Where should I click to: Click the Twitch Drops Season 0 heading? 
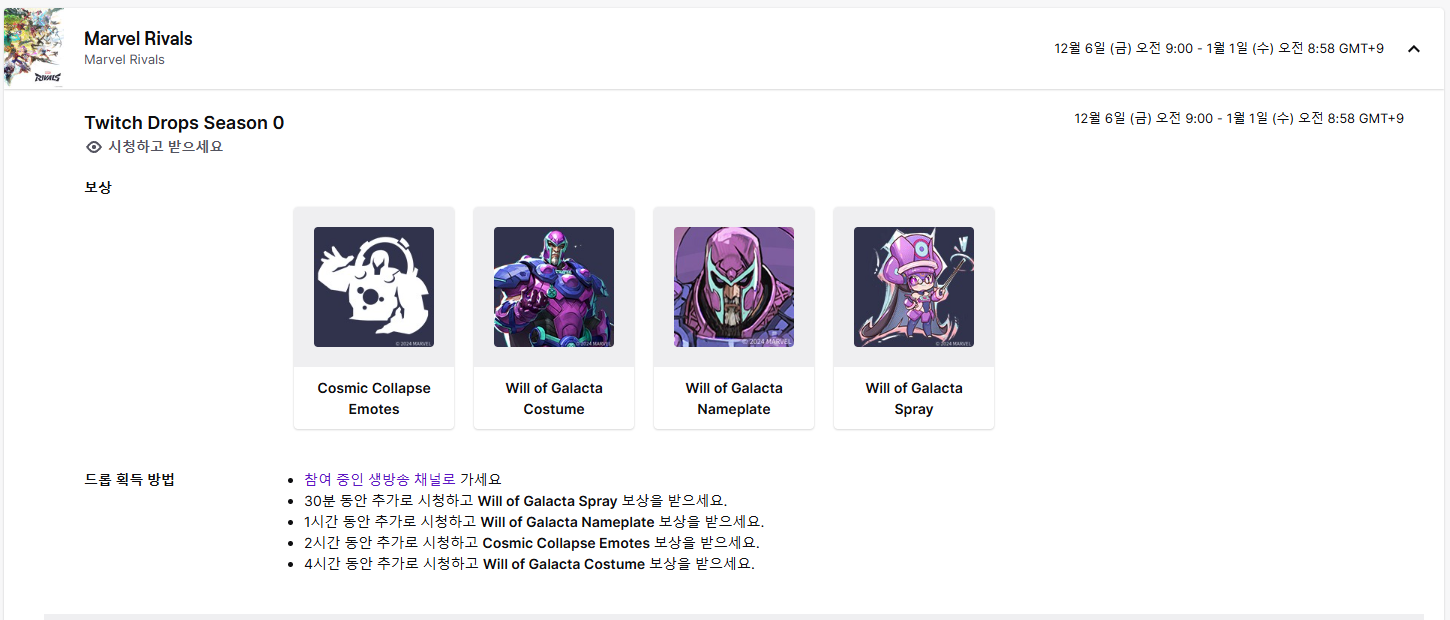[184, 123]
